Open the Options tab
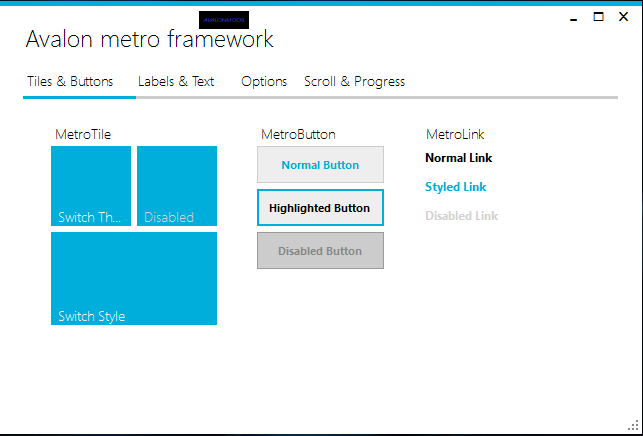This screenshot has width=643, height=436. 264,82
